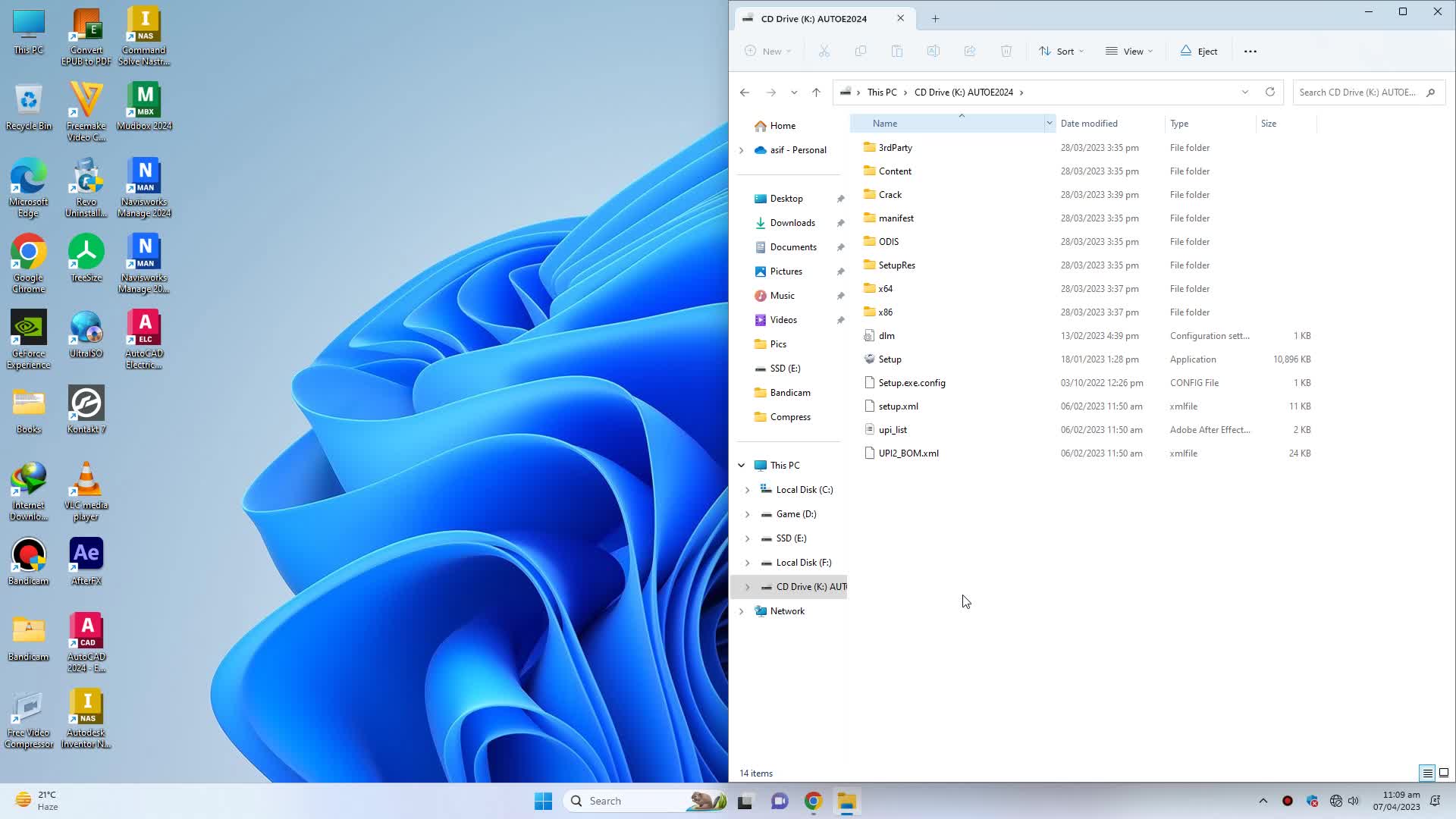Select the GeForce Experience desktop icon
This screenshot has height=819, width=1456.
point(28,339)
